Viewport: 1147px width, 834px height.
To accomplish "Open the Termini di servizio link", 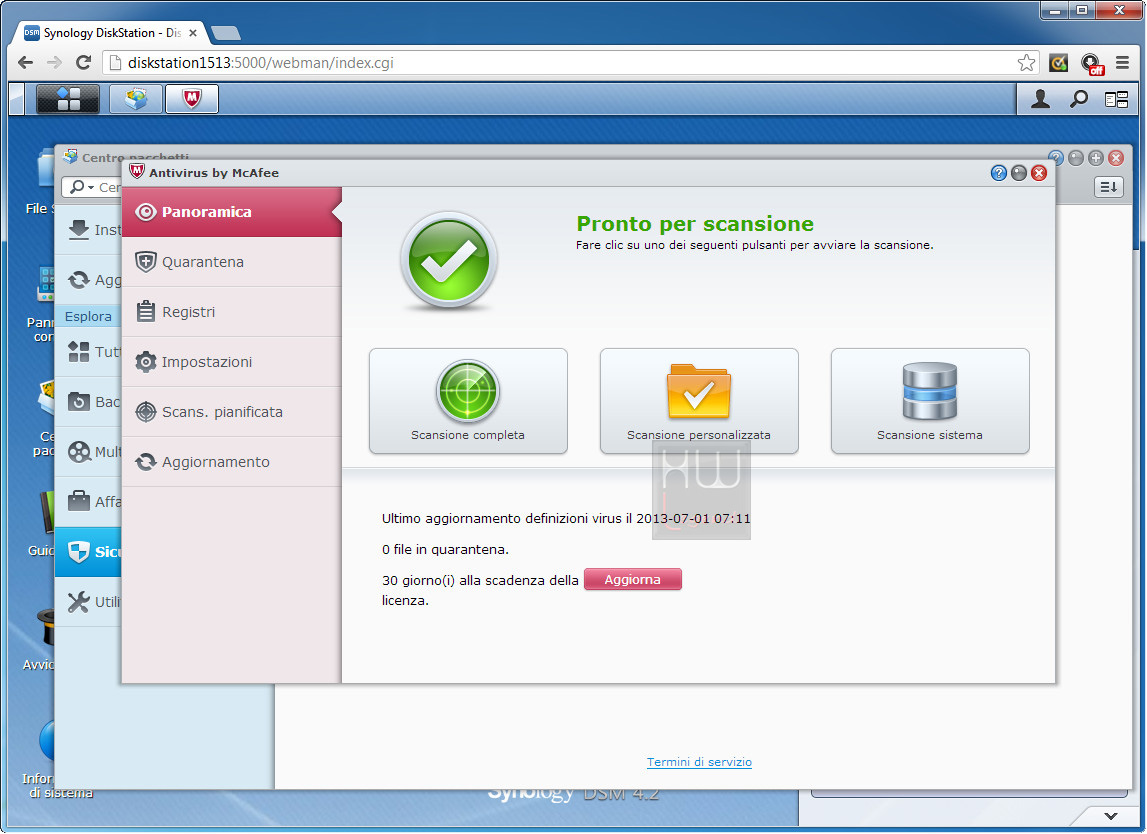I will [699, 762].
